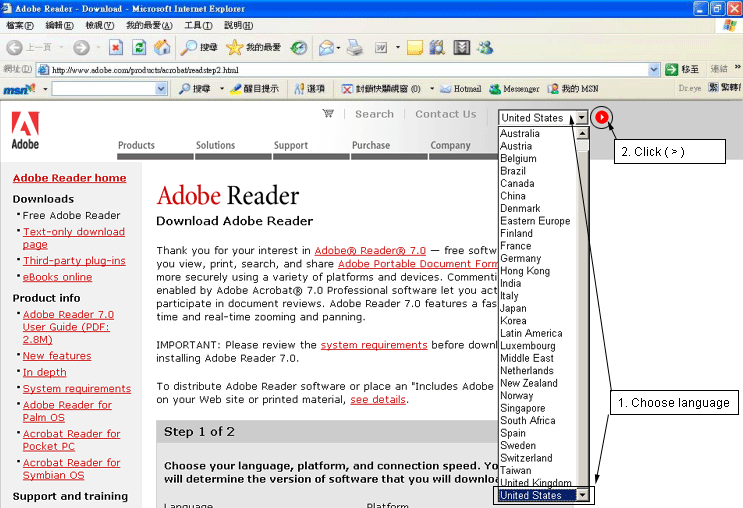Screen dimensions: 743x508
Task: Open the 說明(H) Help menu
Action: (238, 25)
